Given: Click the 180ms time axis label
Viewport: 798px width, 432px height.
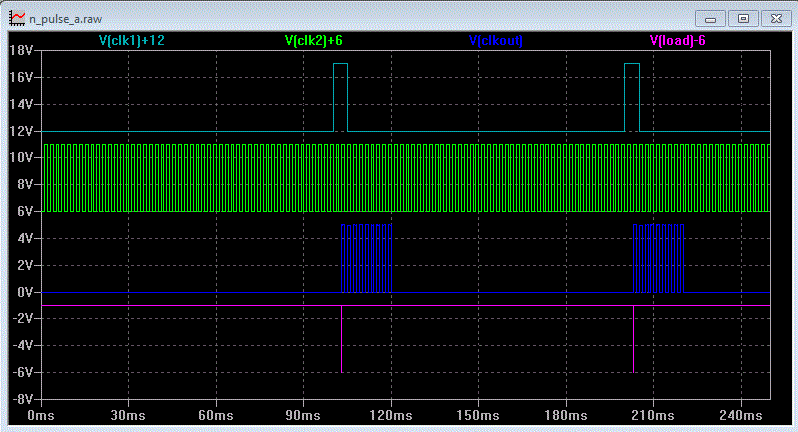Looking at the screenshot, I should point(566,415).
